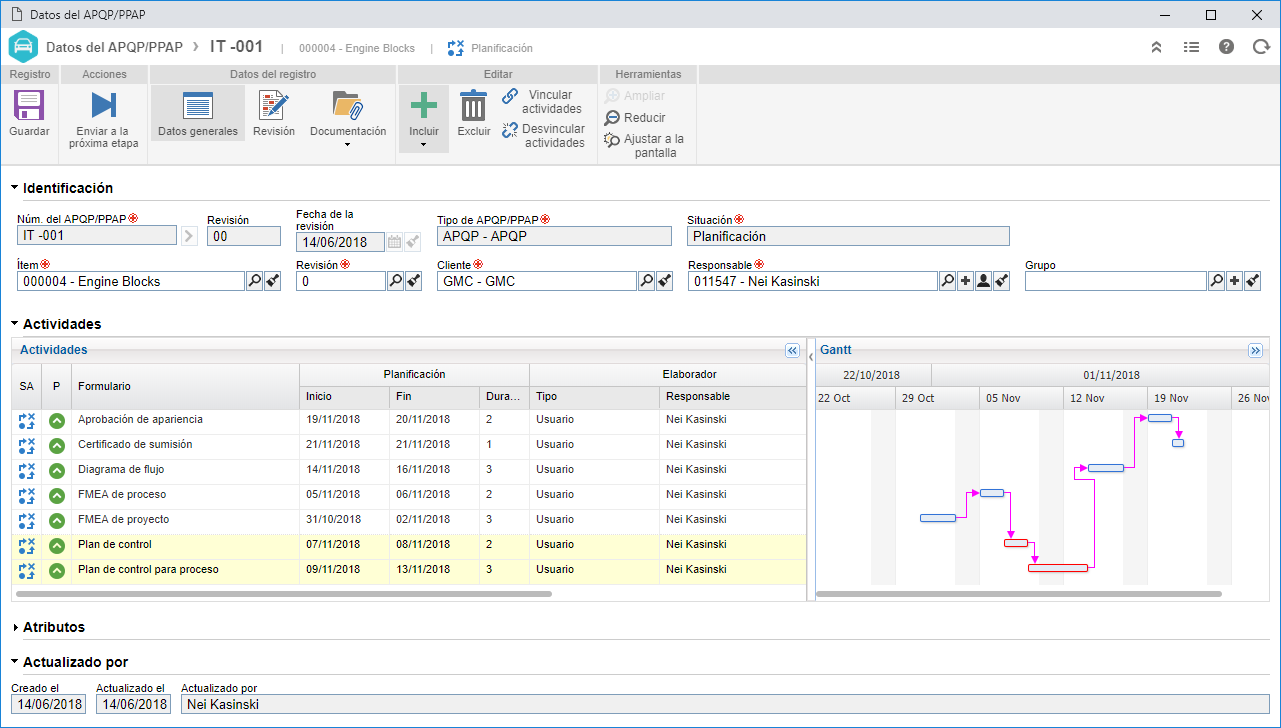Click the Dura... column header

click(504, 397)
